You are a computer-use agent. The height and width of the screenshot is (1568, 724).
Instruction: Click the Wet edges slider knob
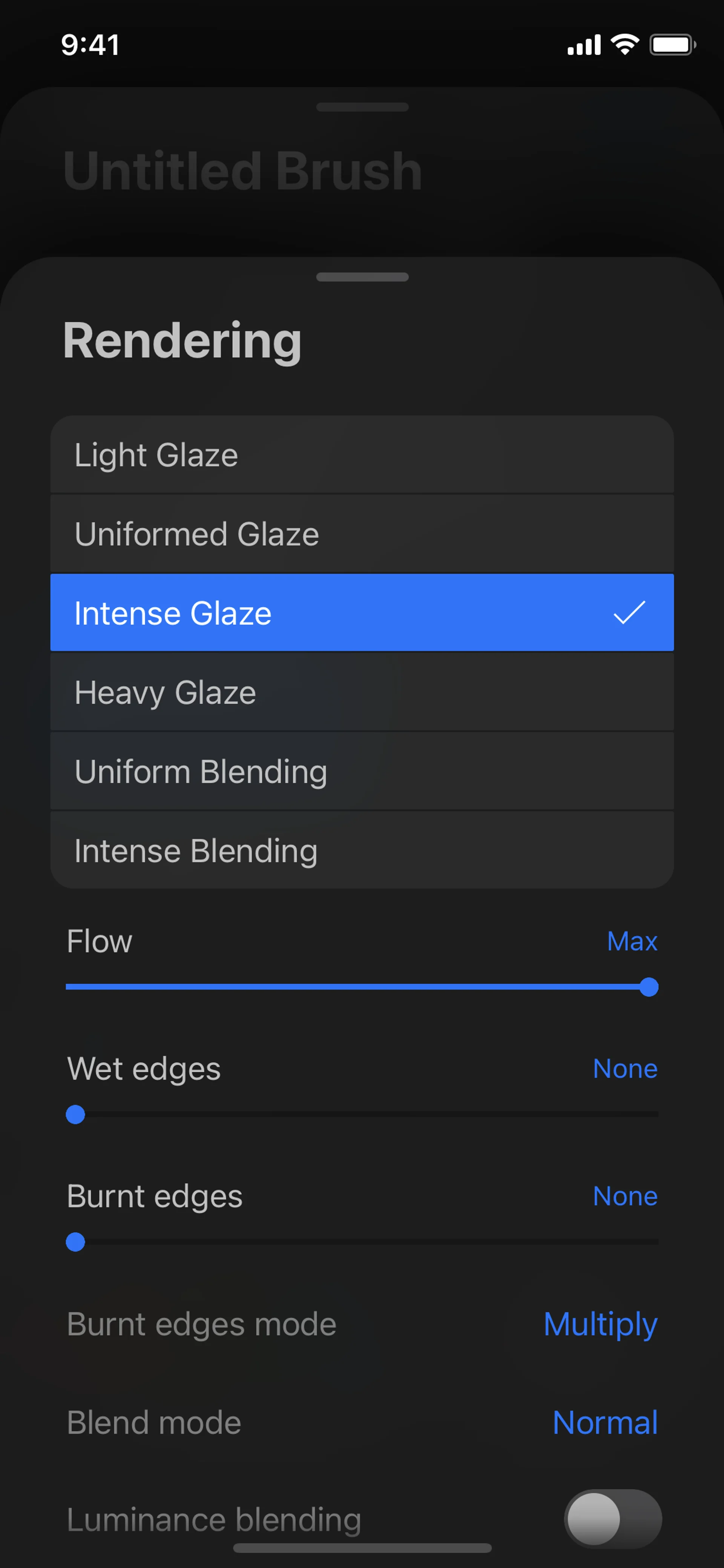tap(75, 1115)
